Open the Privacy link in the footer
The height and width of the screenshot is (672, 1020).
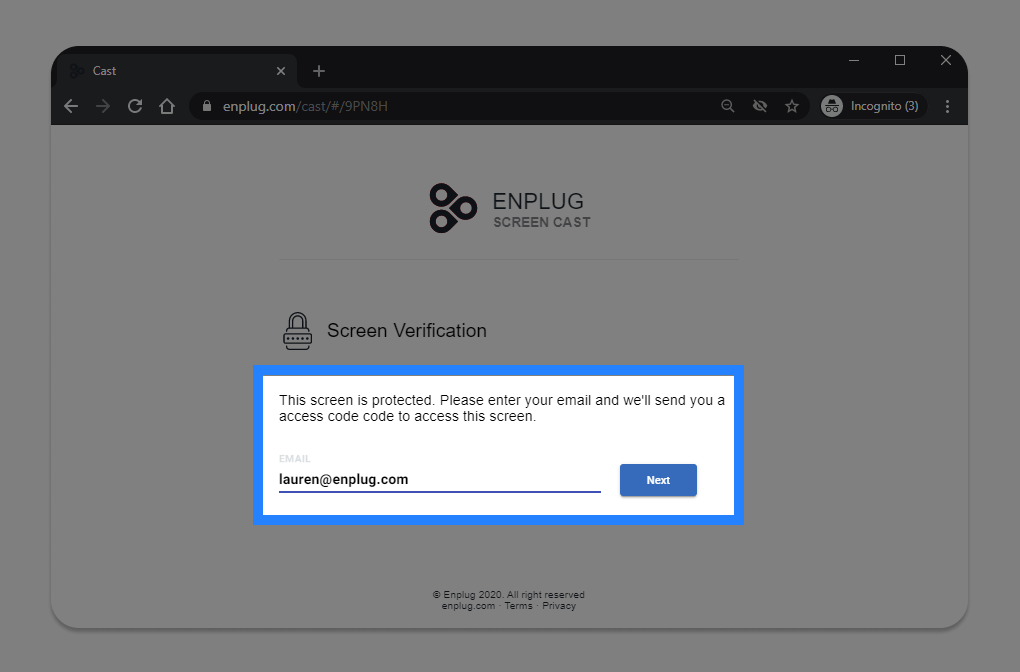[559, 606]
